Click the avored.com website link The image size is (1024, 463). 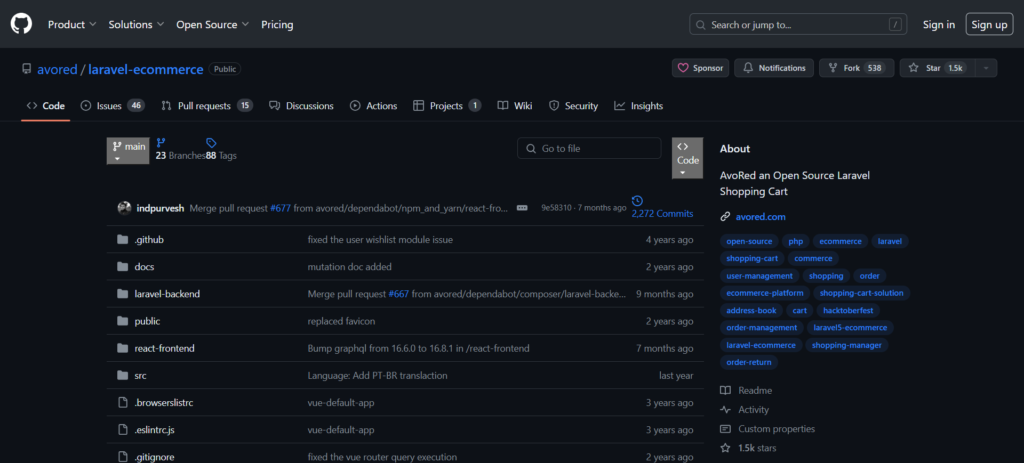click(x=760, y=216)
